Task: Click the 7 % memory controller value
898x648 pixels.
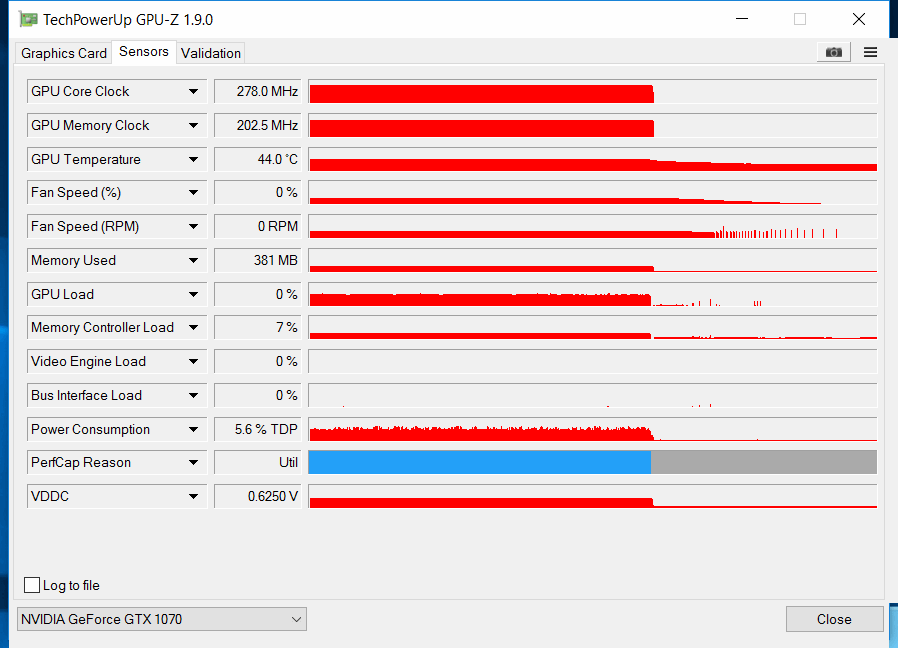Action: click(258, 327)
